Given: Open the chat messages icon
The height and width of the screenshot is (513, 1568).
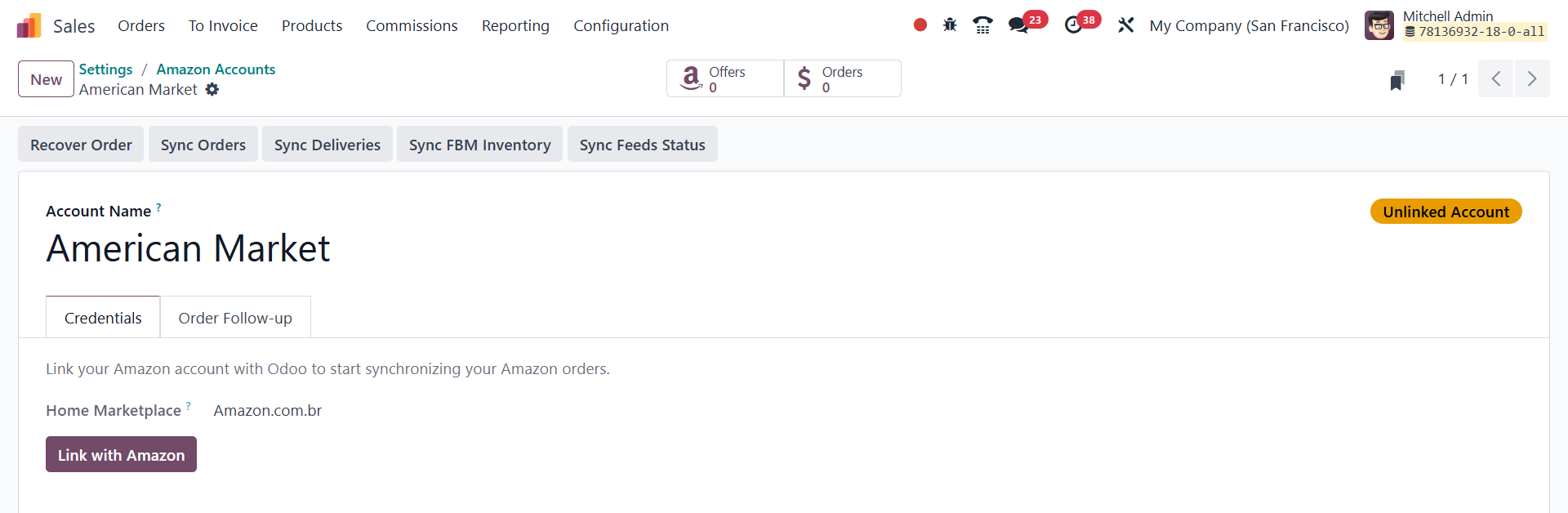Looking at the screenshot, I should coord(1018,25).
